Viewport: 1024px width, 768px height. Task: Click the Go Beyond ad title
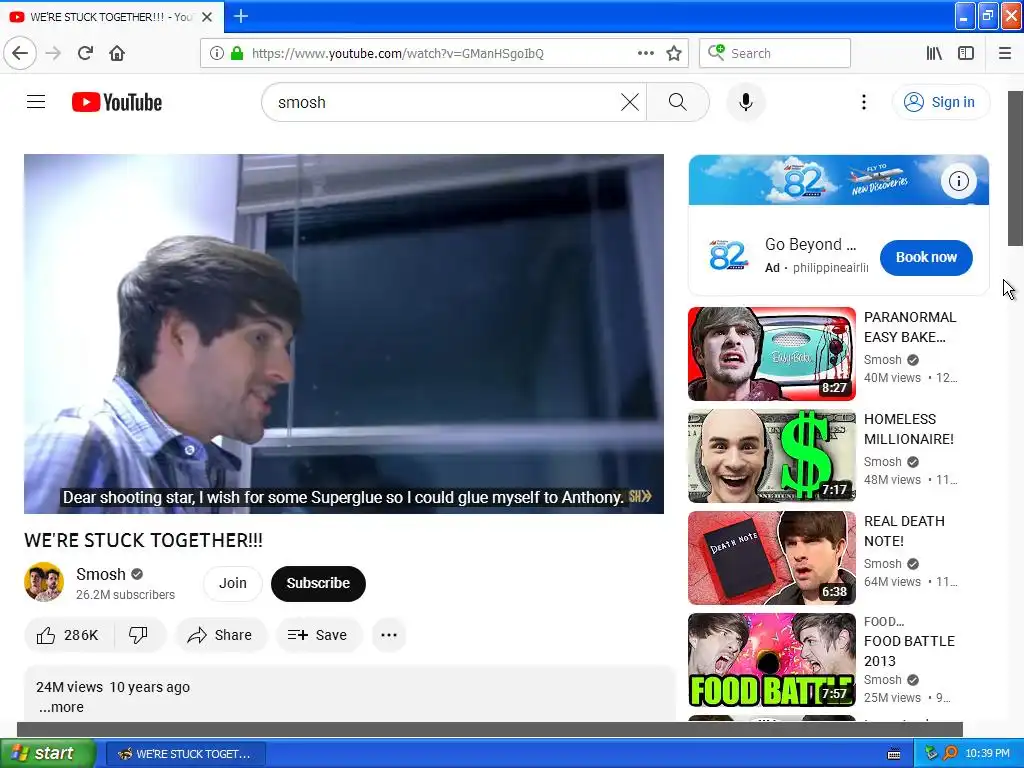coord(810,244)
